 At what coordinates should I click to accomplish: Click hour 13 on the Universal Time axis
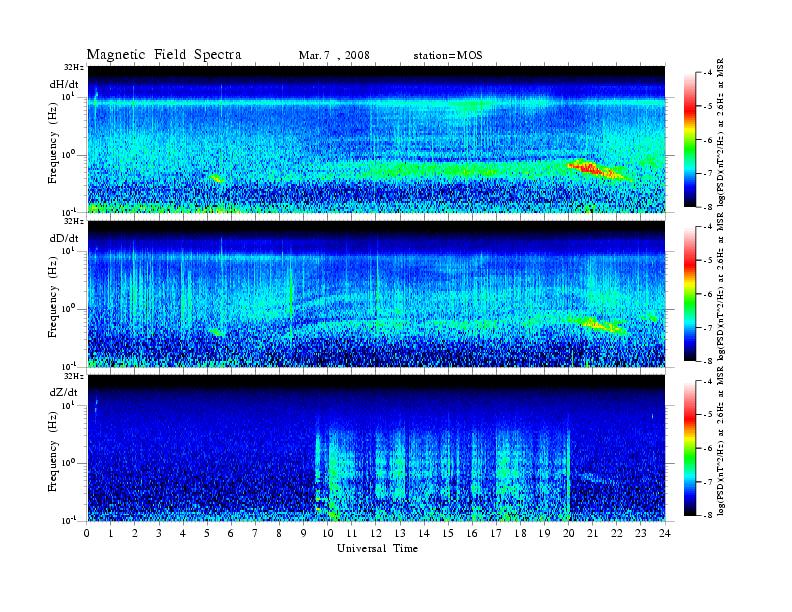[x=400, y=533]
